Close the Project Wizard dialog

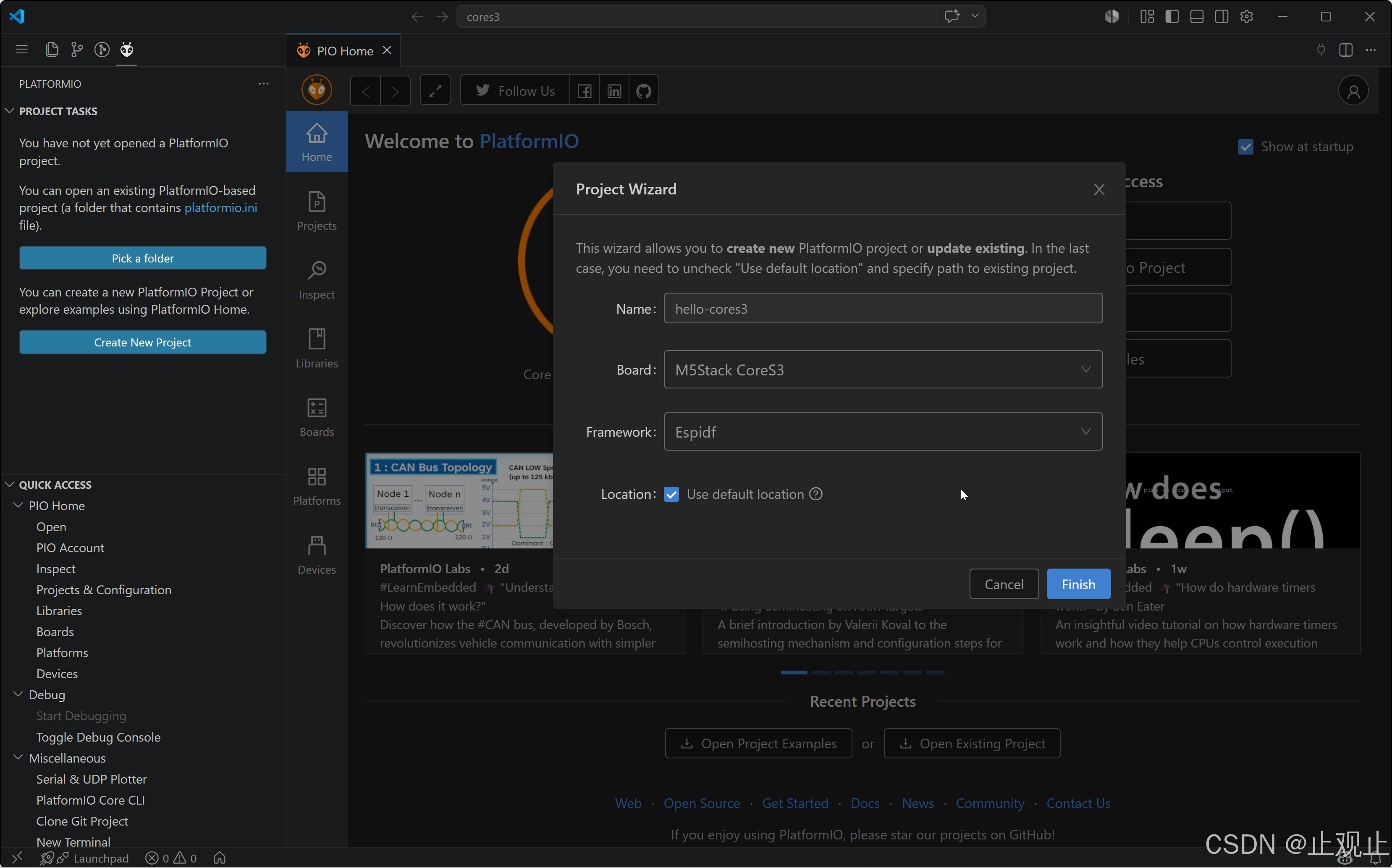click(1098, 189)
